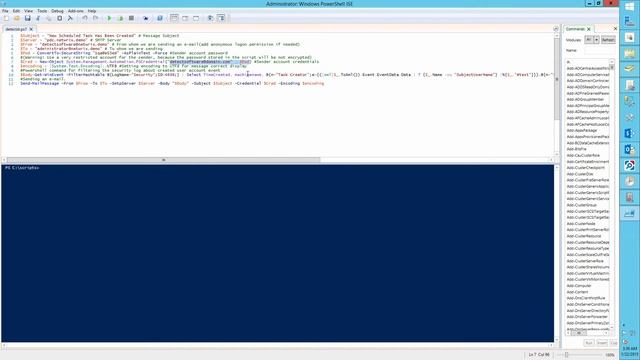Click the Name input field in Commands pane
The image size is (640, 360).
pyautogui.click(x=599, y=51)
